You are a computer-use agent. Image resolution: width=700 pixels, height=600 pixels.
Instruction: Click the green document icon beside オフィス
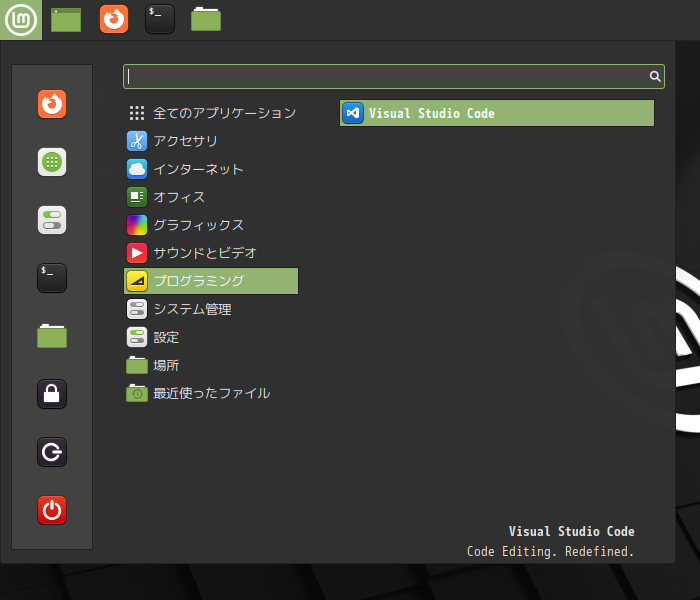click(x=137, y=197)
